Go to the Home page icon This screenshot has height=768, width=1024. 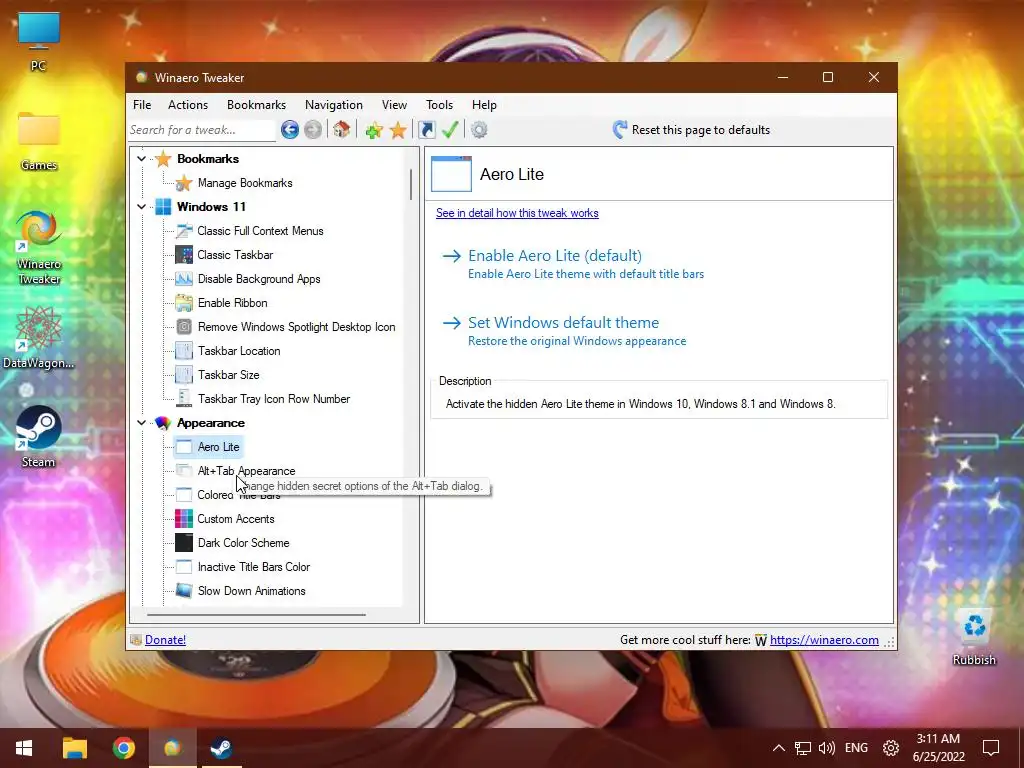pos(342,130)
